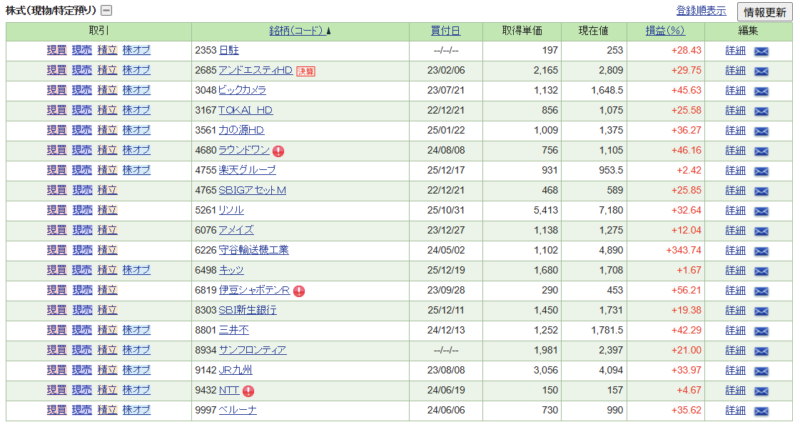
Task: Click the 決算 badge next to アンドエスティHD
Action: pyautogui.click(x=305, y=71)
